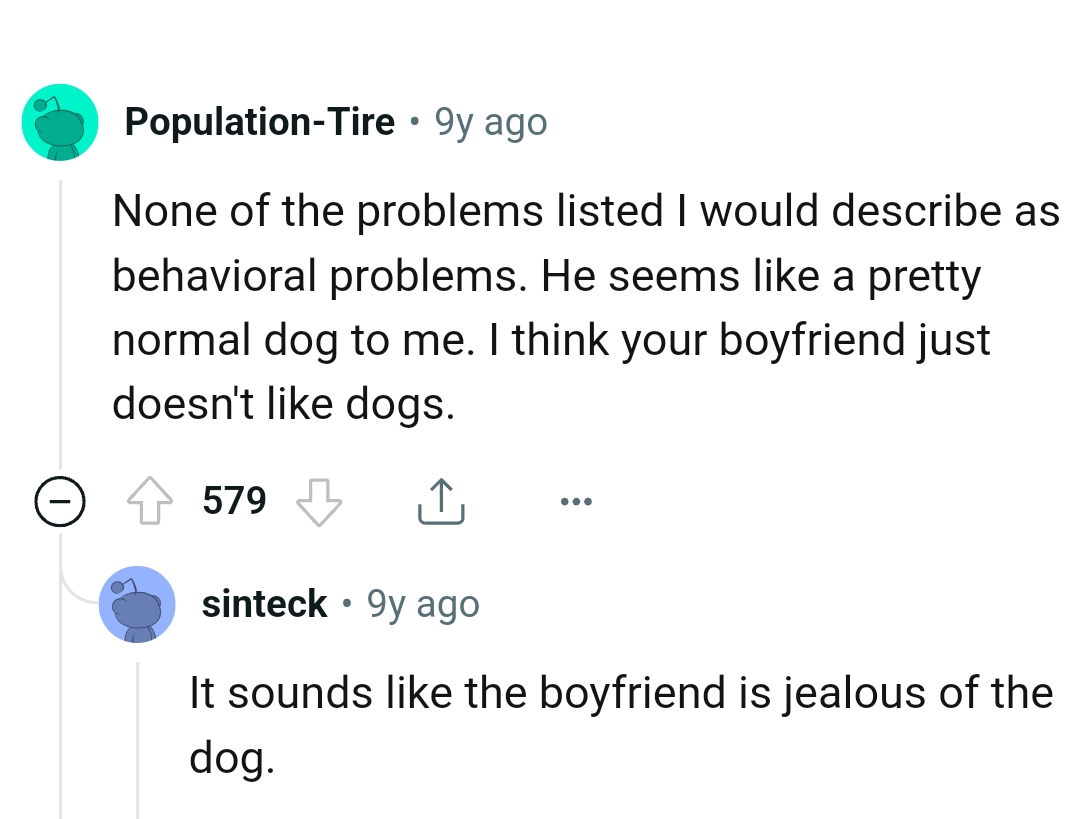Screen dimensions: 1080x819
Task: Click sinteck's avatar
Action: [137, 604]
